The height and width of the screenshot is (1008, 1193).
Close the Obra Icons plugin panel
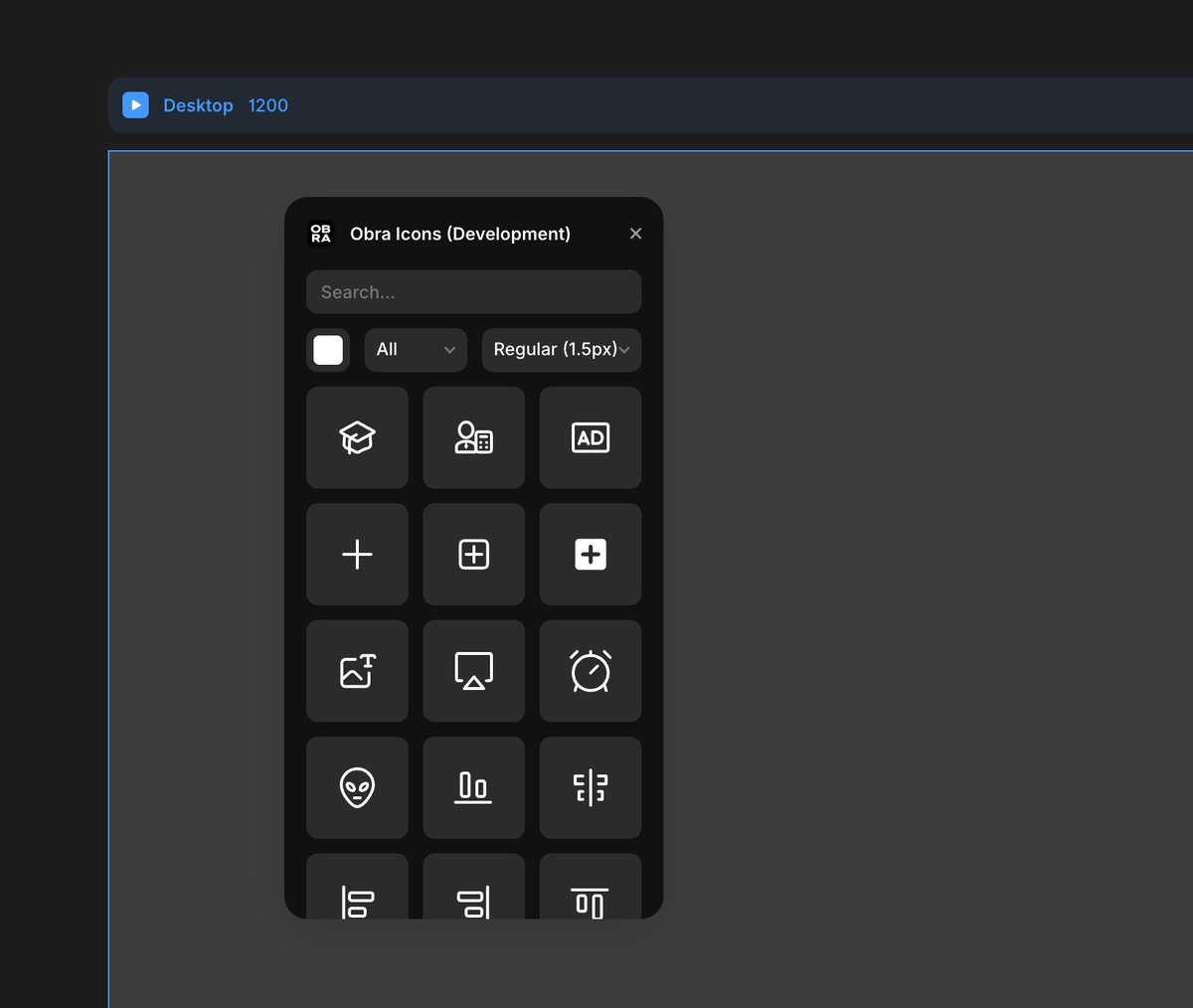[635, 234]
